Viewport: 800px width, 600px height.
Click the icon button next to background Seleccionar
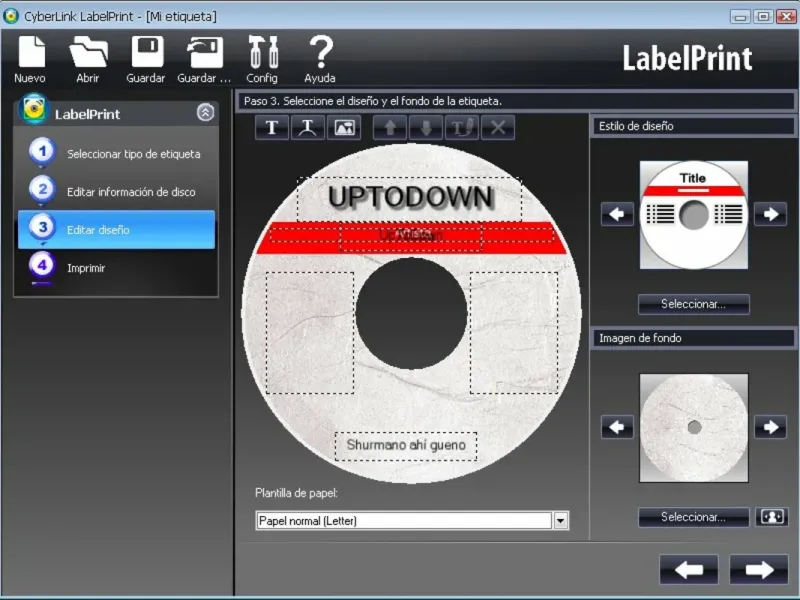(772, 517)
